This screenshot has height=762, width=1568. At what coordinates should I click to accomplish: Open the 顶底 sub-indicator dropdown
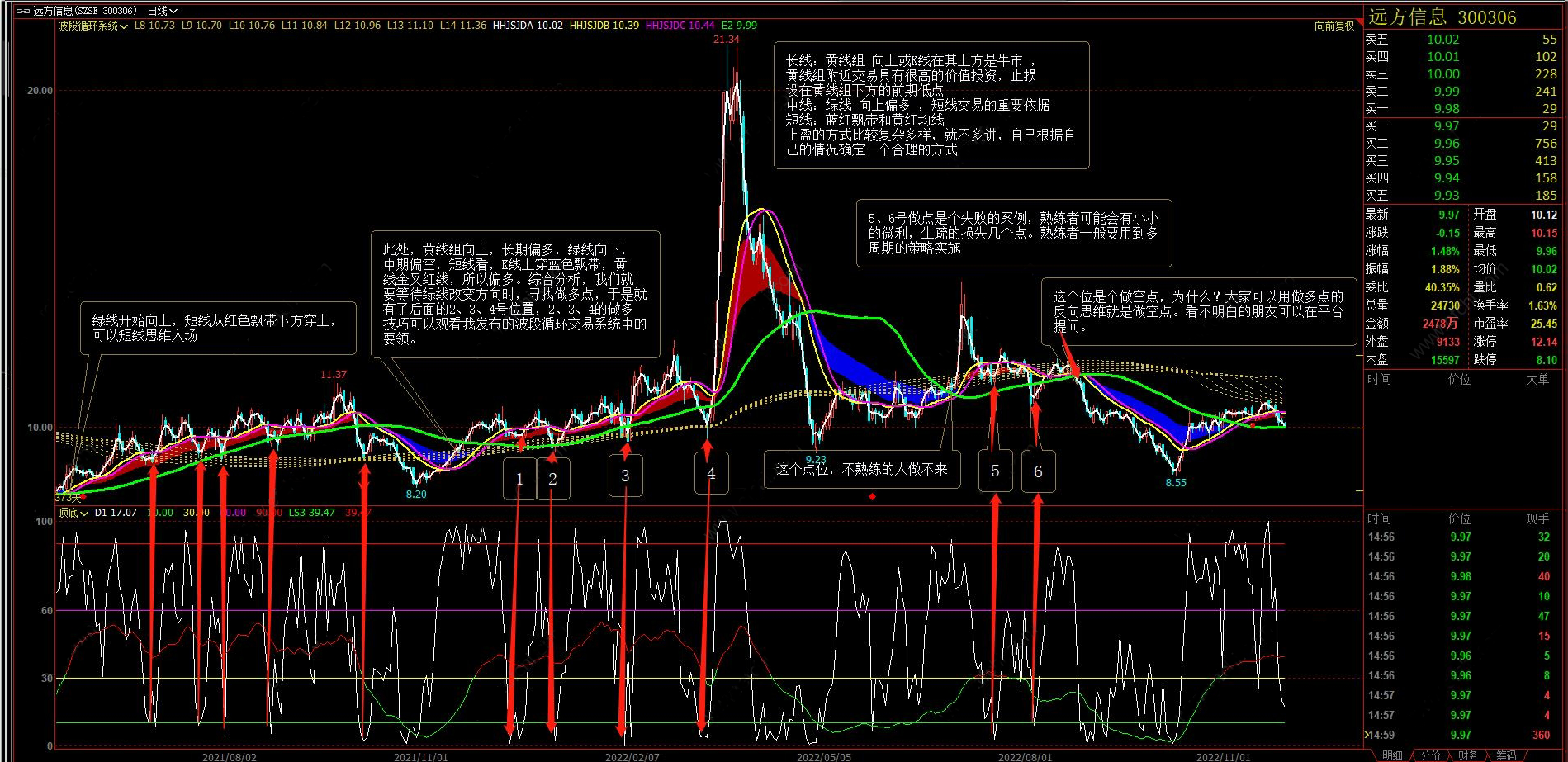tap(73, 513)
